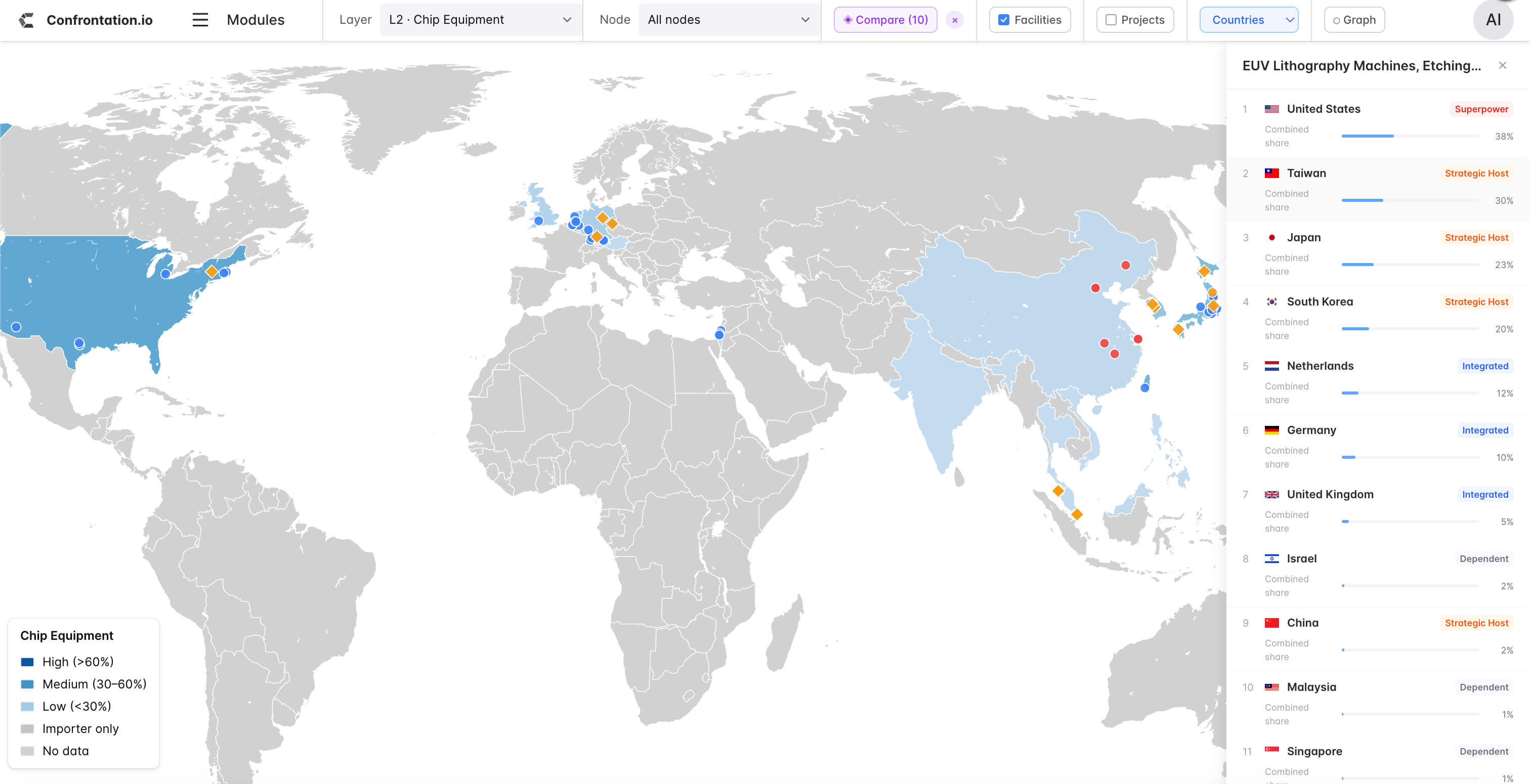Click the orange diamond marker in northern Malaysia

tap(1058, 491)
